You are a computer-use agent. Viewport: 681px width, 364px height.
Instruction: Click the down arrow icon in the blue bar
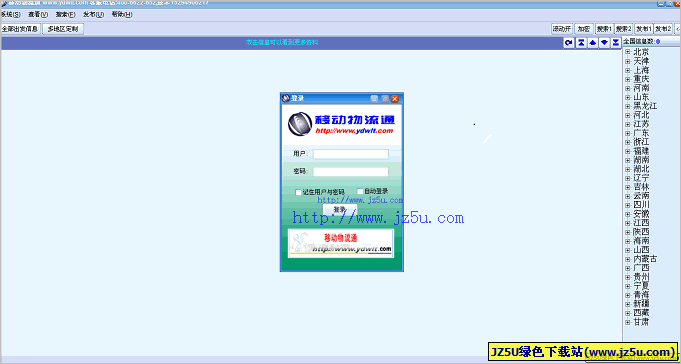tap(604, 43)
